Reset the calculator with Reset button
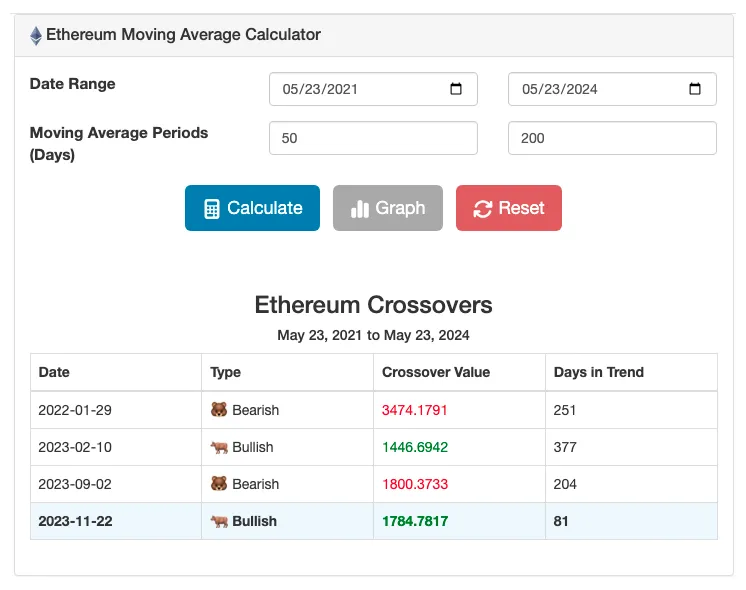 (x=509, y=208)
